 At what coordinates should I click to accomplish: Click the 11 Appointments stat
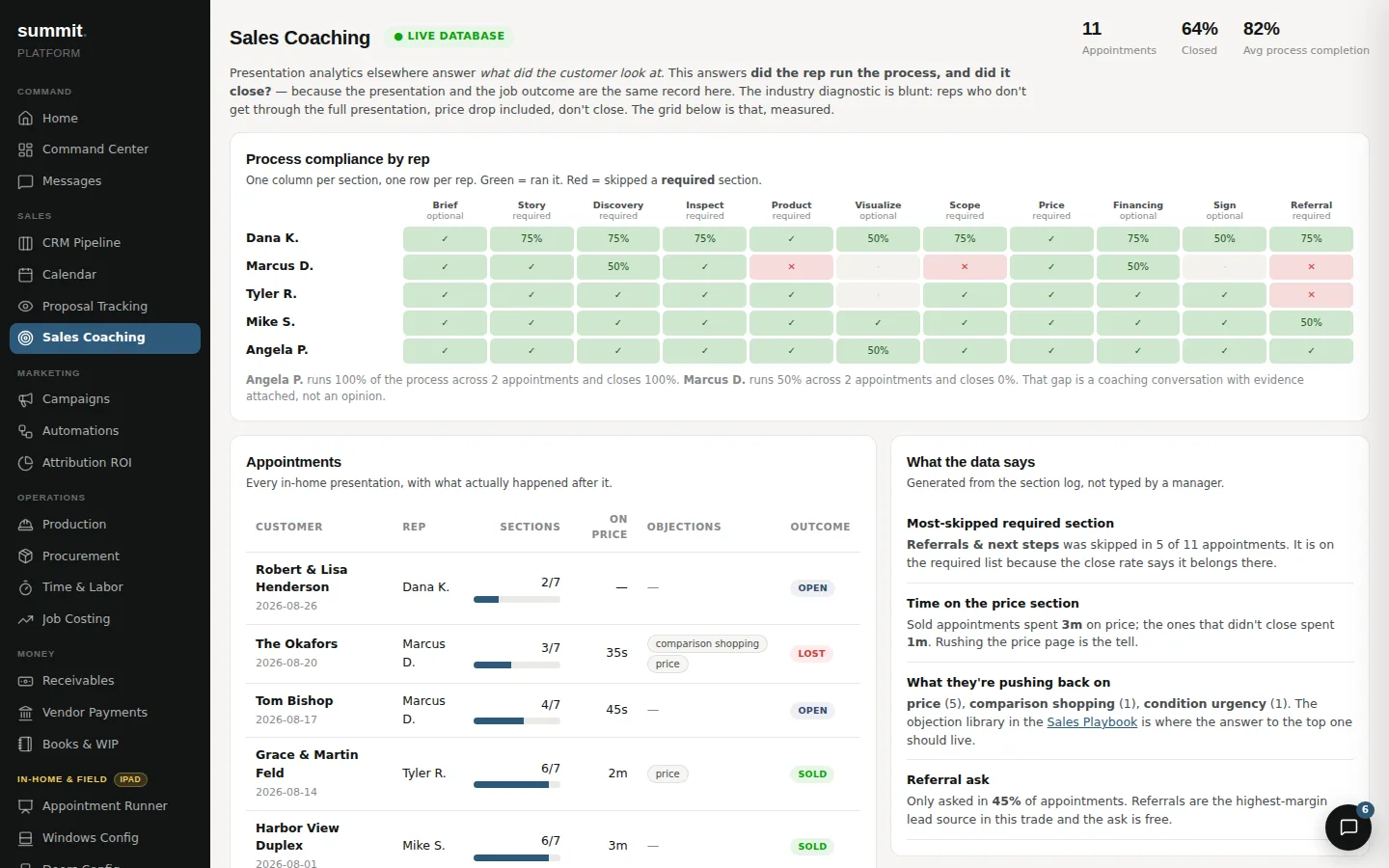tap(1119, 39)
